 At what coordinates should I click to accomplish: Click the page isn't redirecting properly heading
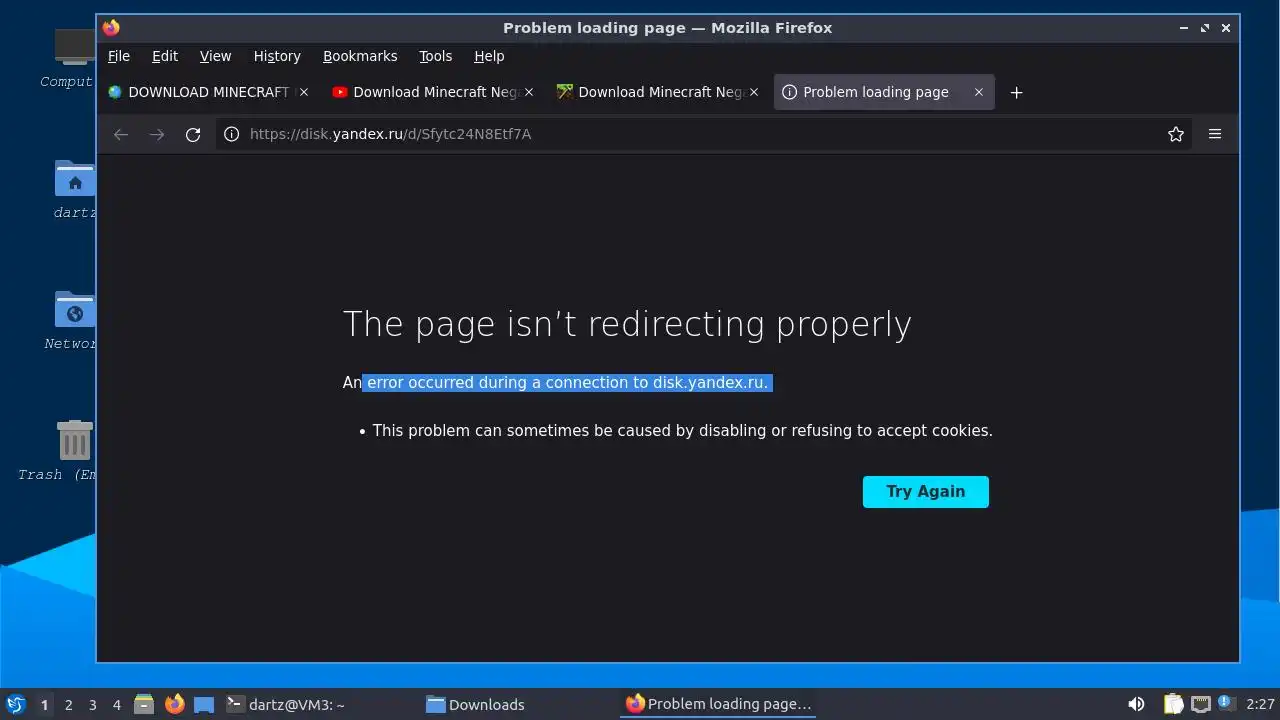tap(627, 324)
